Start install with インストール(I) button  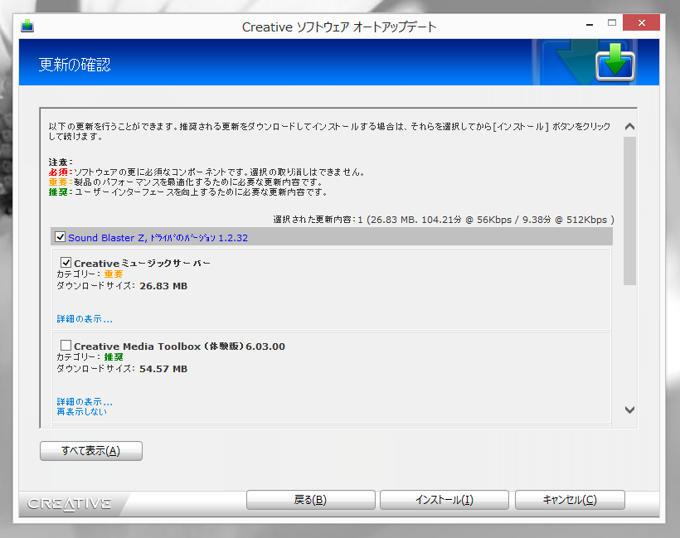[444, 500]
